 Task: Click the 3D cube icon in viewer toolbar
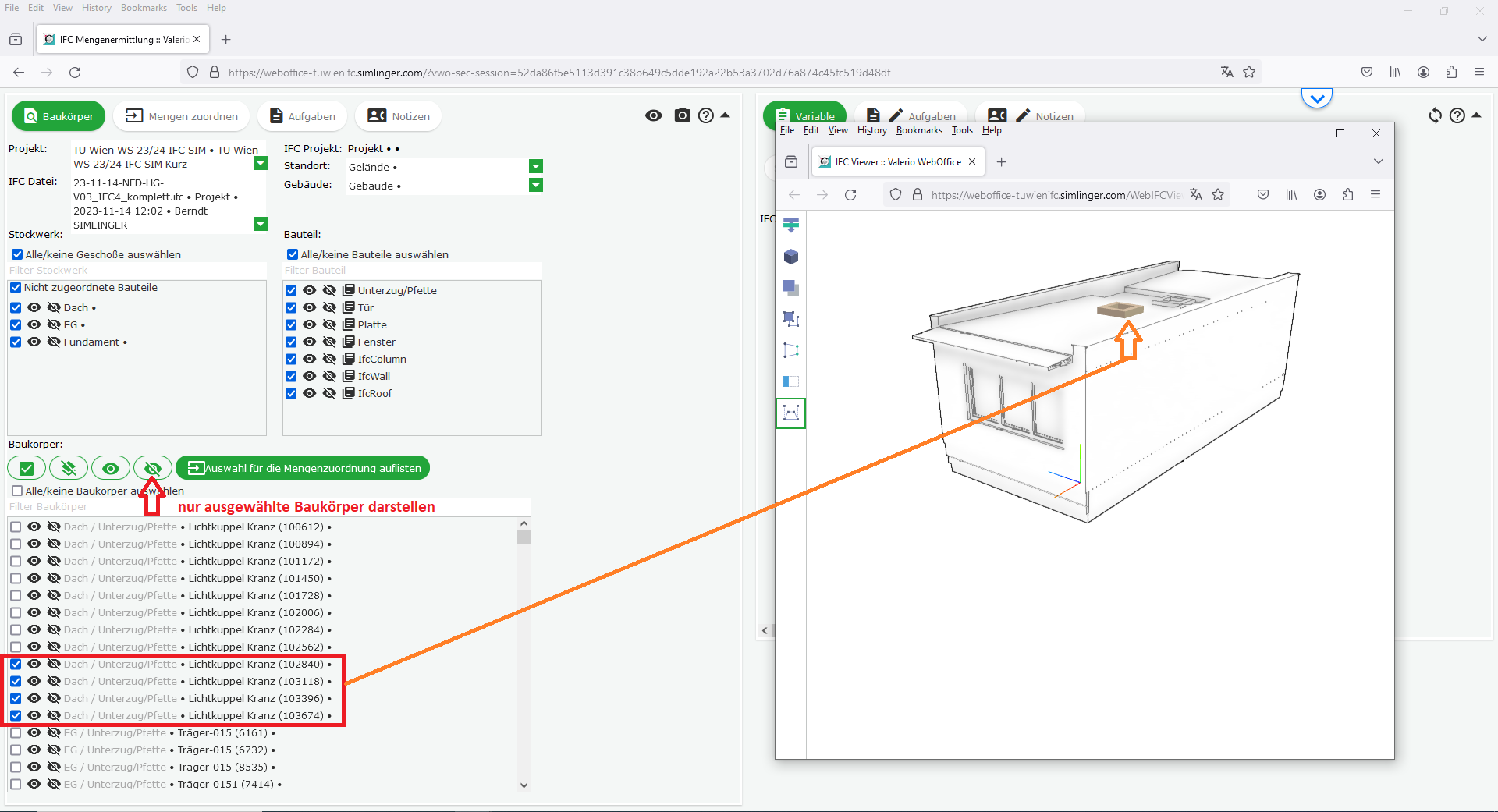(x=790, y=257)
